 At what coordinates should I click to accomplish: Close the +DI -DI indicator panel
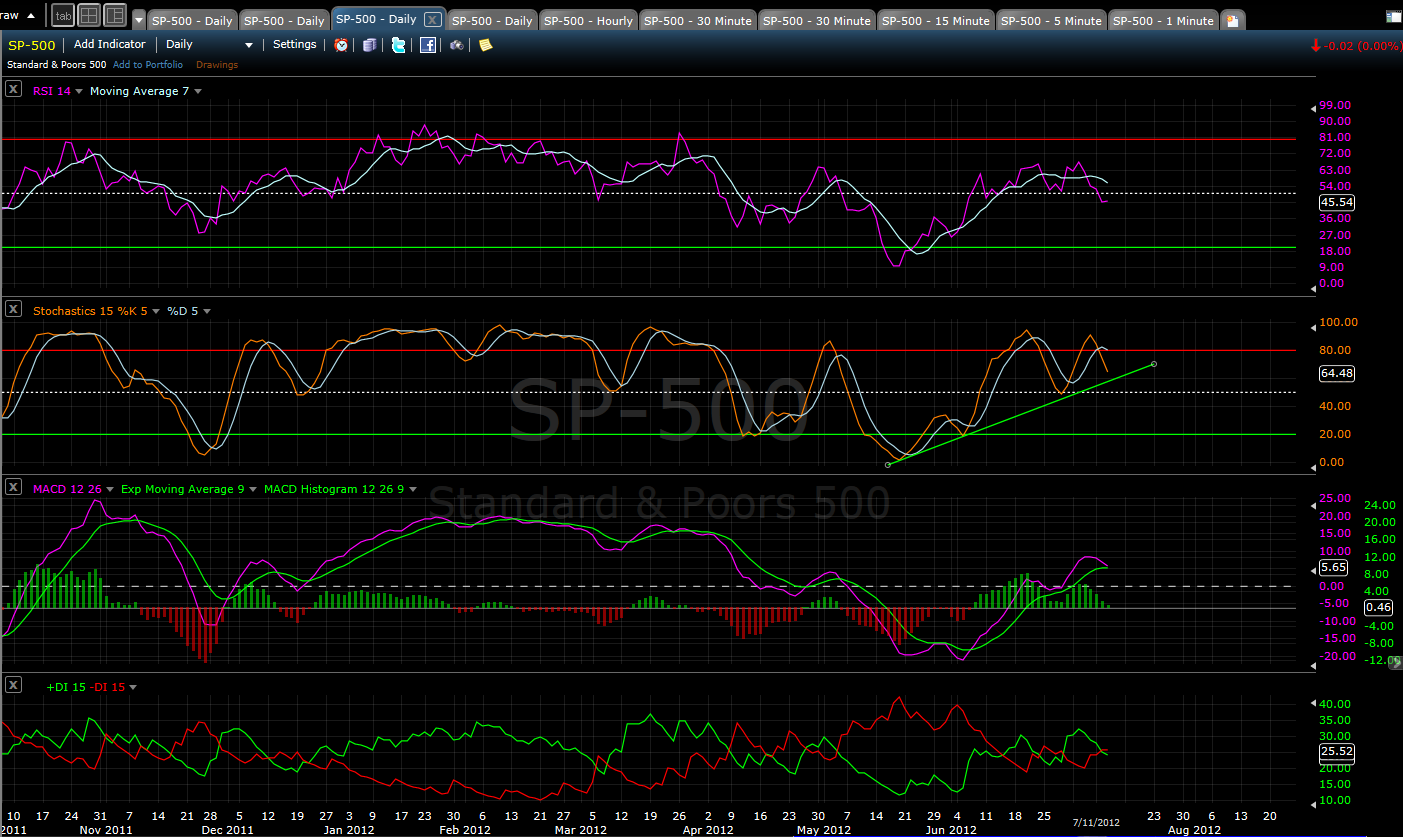13,685
